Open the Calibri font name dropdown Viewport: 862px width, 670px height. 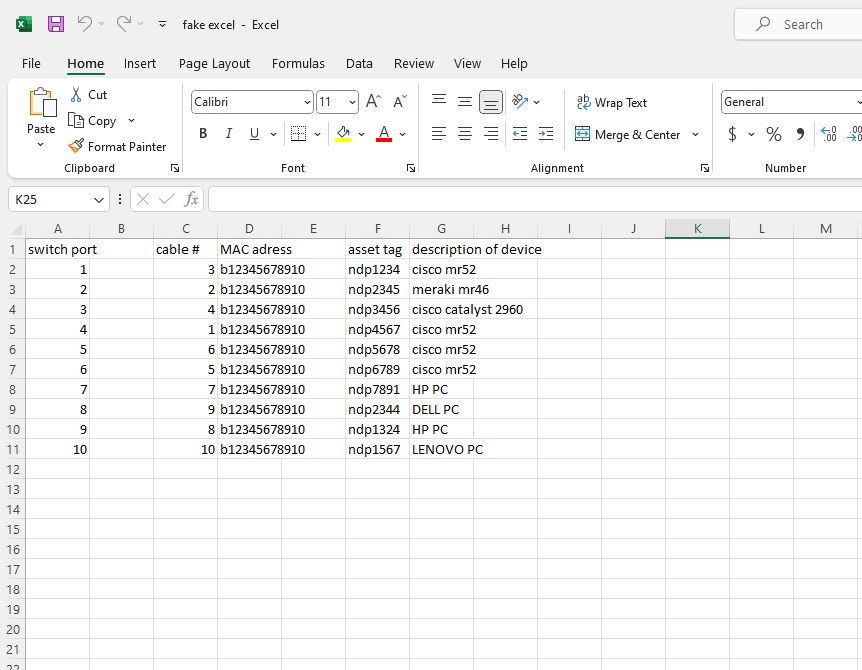pyautogui.click(x=307, y=102)
